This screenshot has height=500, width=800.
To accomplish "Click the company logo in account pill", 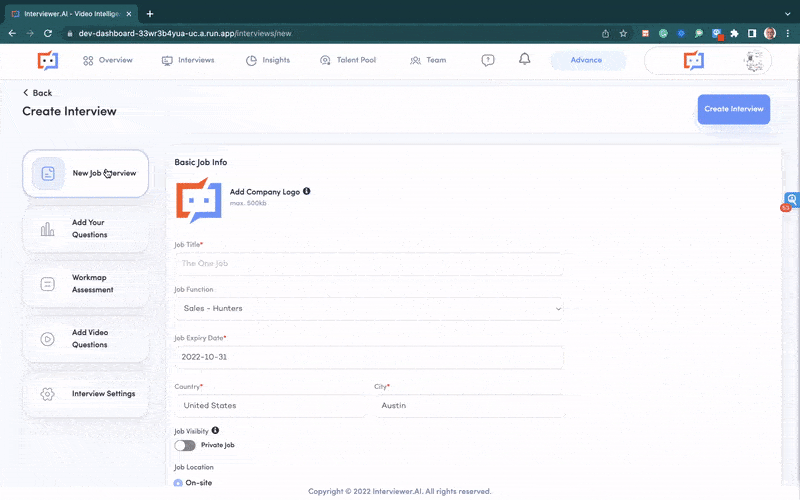I will pyautogui.click(x=693, y=60).
